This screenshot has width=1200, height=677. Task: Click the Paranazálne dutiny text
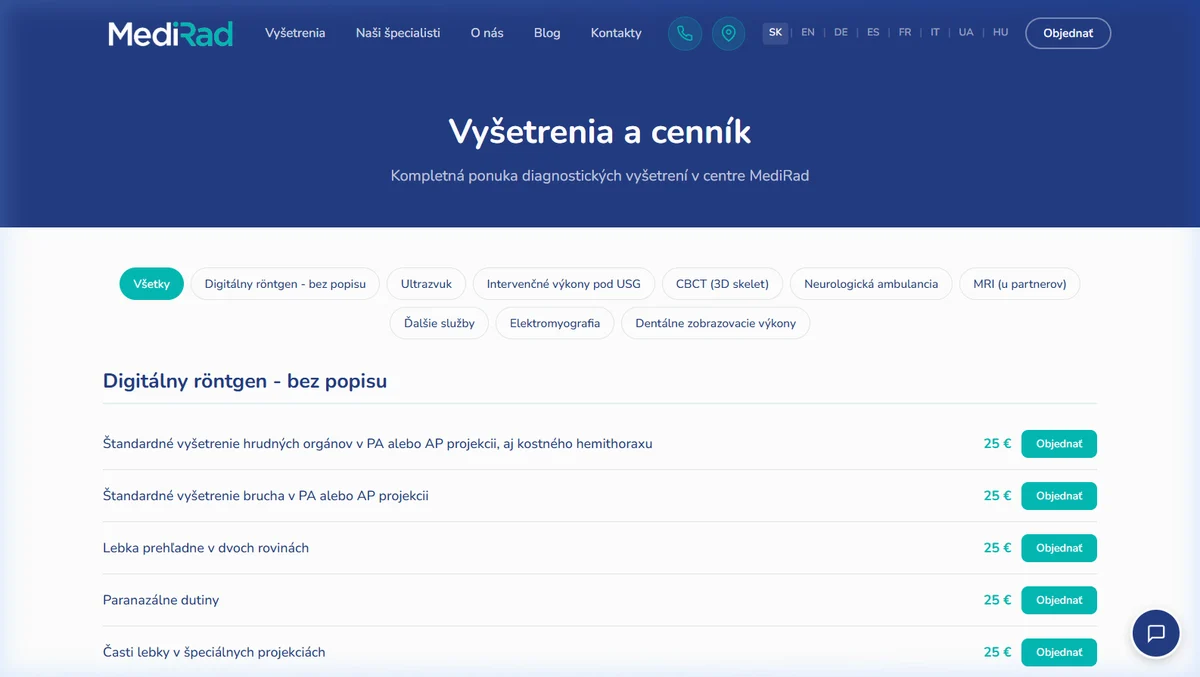coord(161,600)
